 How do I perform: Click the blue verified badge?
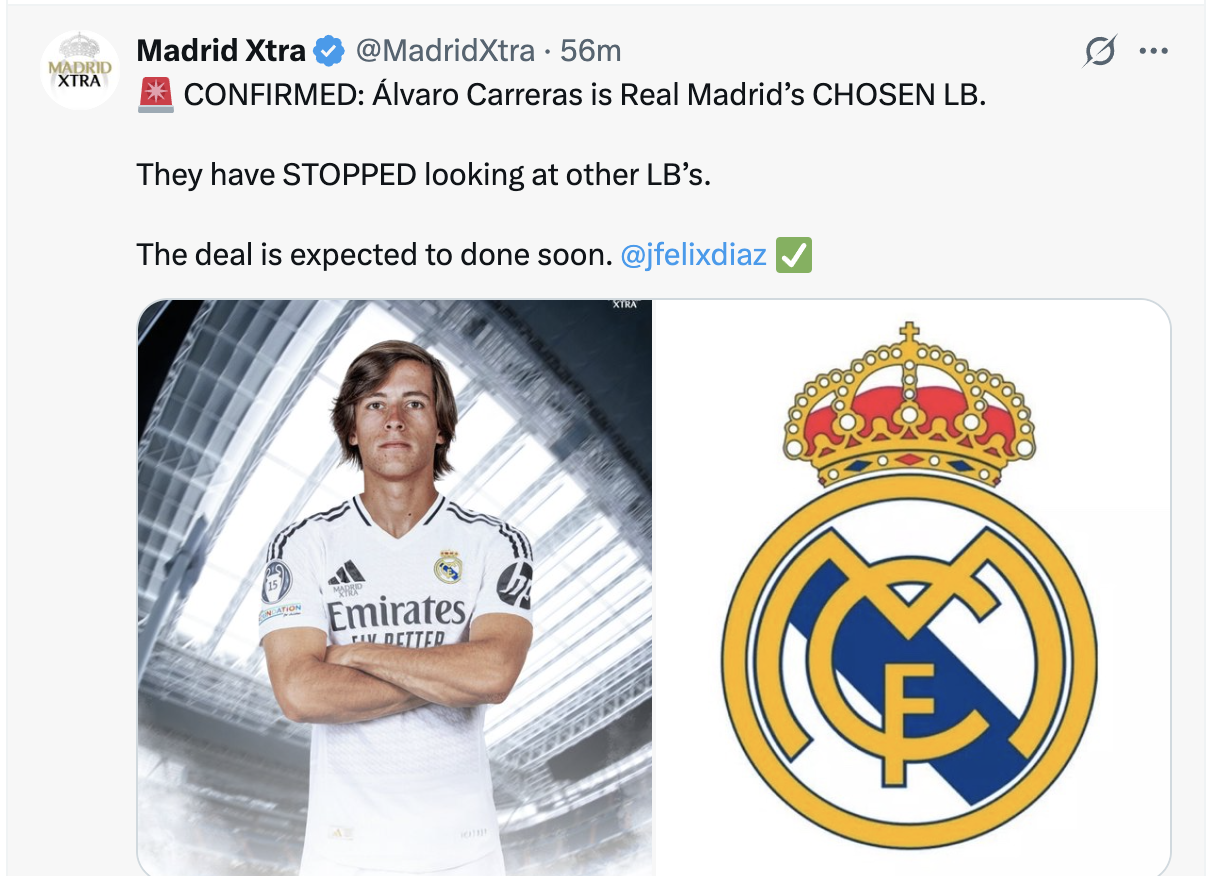coord(329,50)
